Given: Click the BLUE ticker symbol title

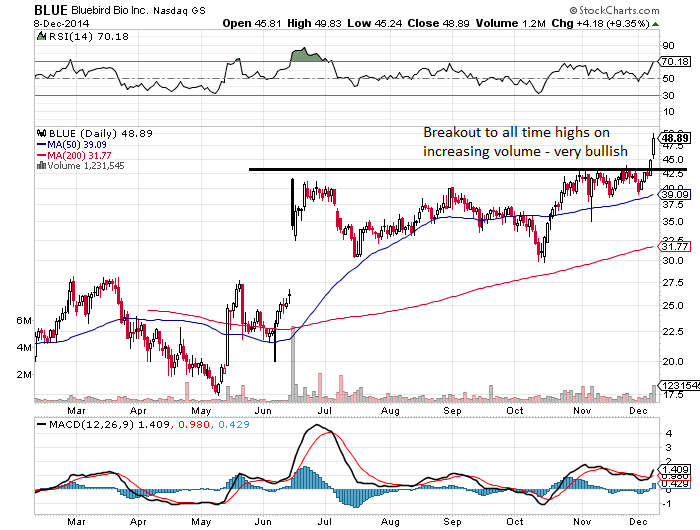Looking at the screenshot, I should pos(51,10).
